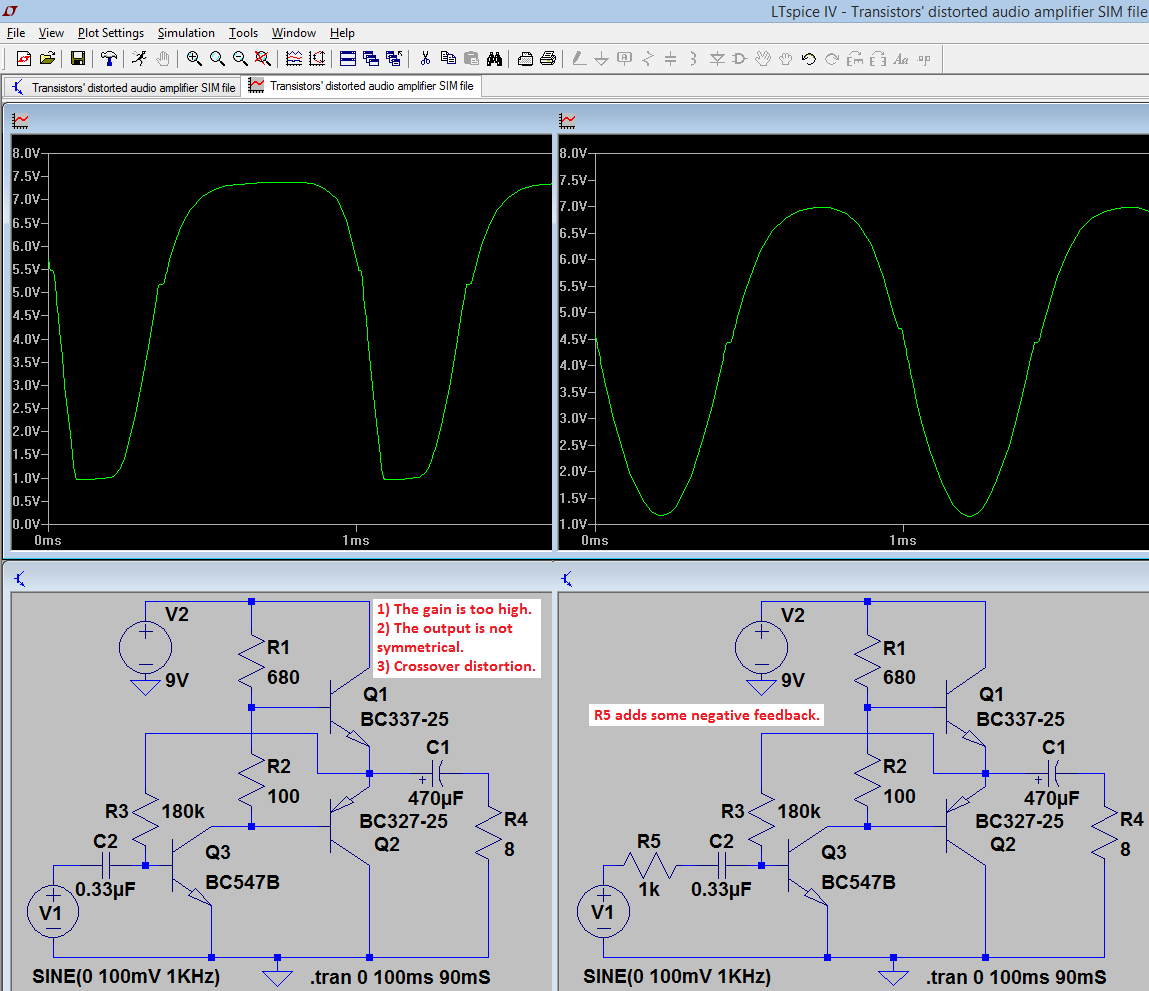This screenshot has width=1149, height=991.
Task: Select the Cut scissors icon
Action: click(425, 59)
